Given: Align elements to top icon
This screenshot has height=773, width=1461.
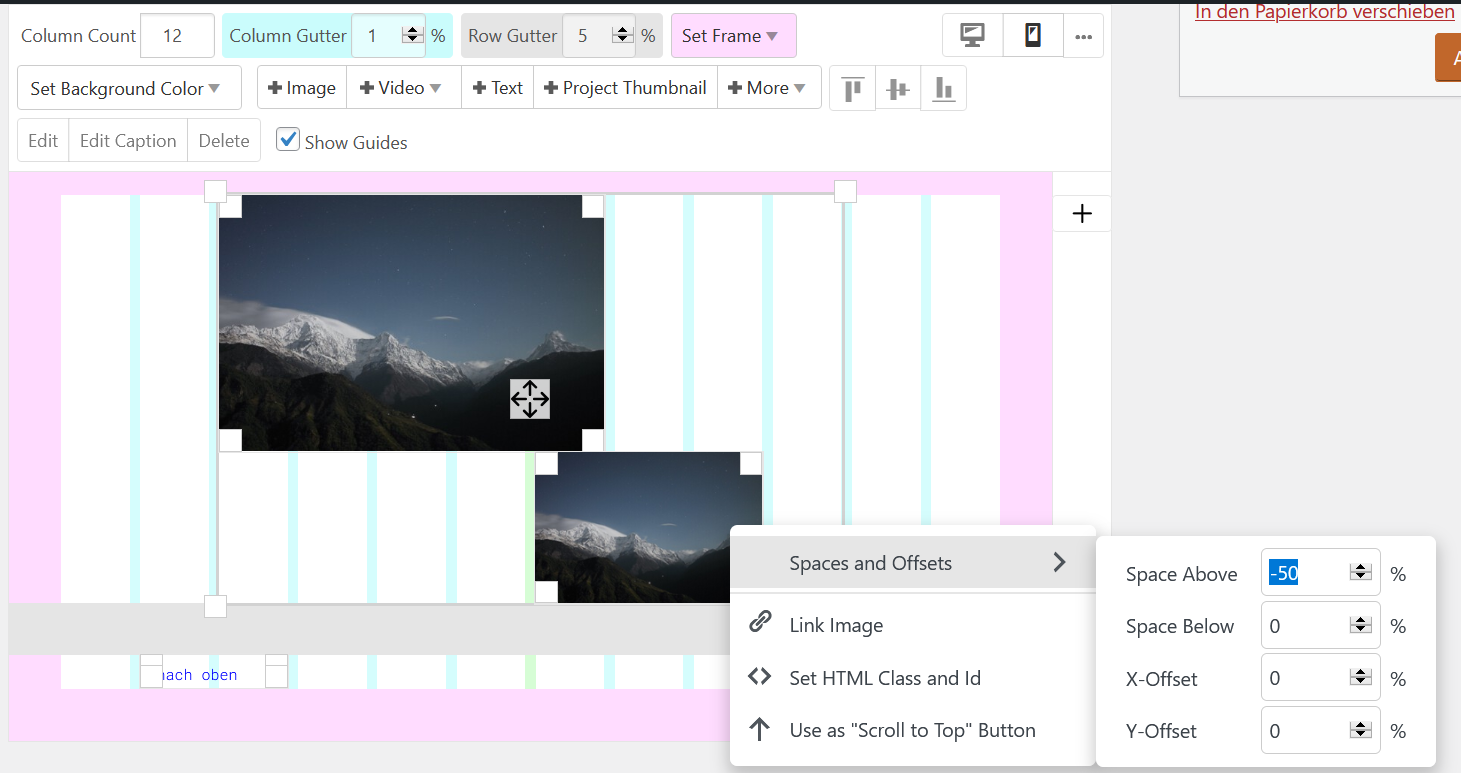Looking at the screenshot, I should click(x=853, y=89).
